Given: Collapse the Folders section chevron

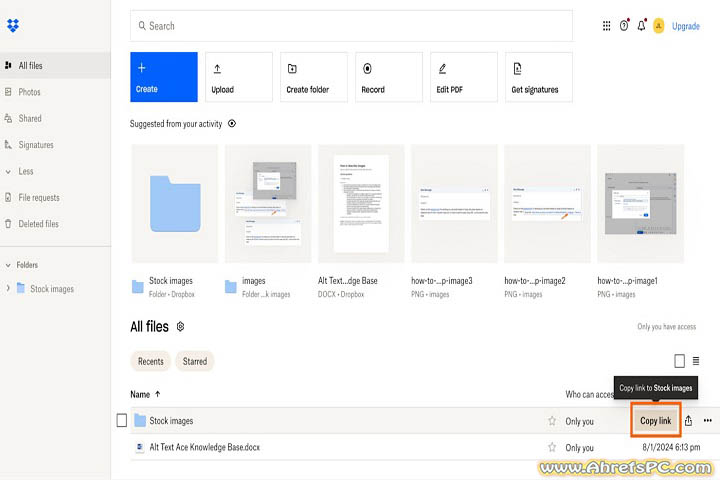Looking at the screenshot, I should 8,265.
